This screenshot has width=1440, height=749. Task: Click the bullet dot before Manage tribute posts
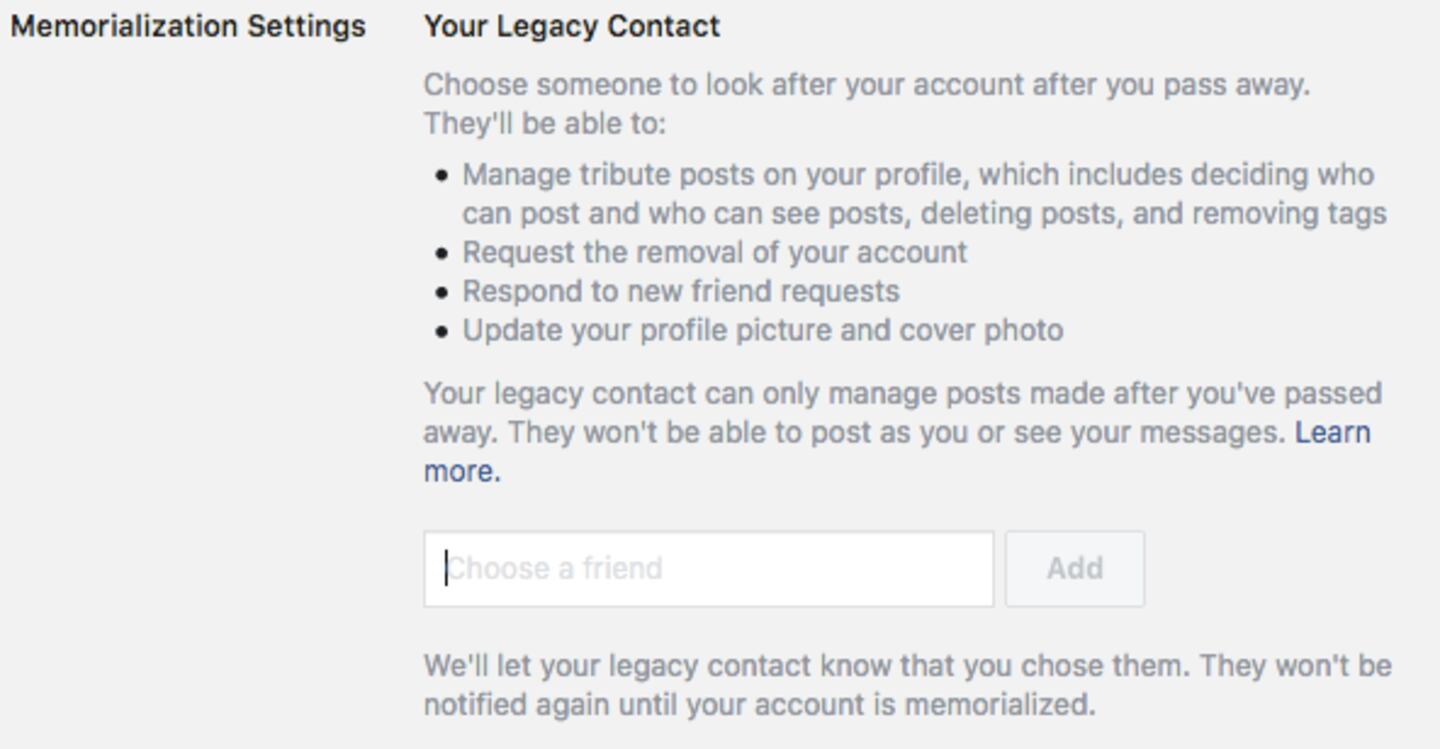pyautogui.click(x=443, y=176)
